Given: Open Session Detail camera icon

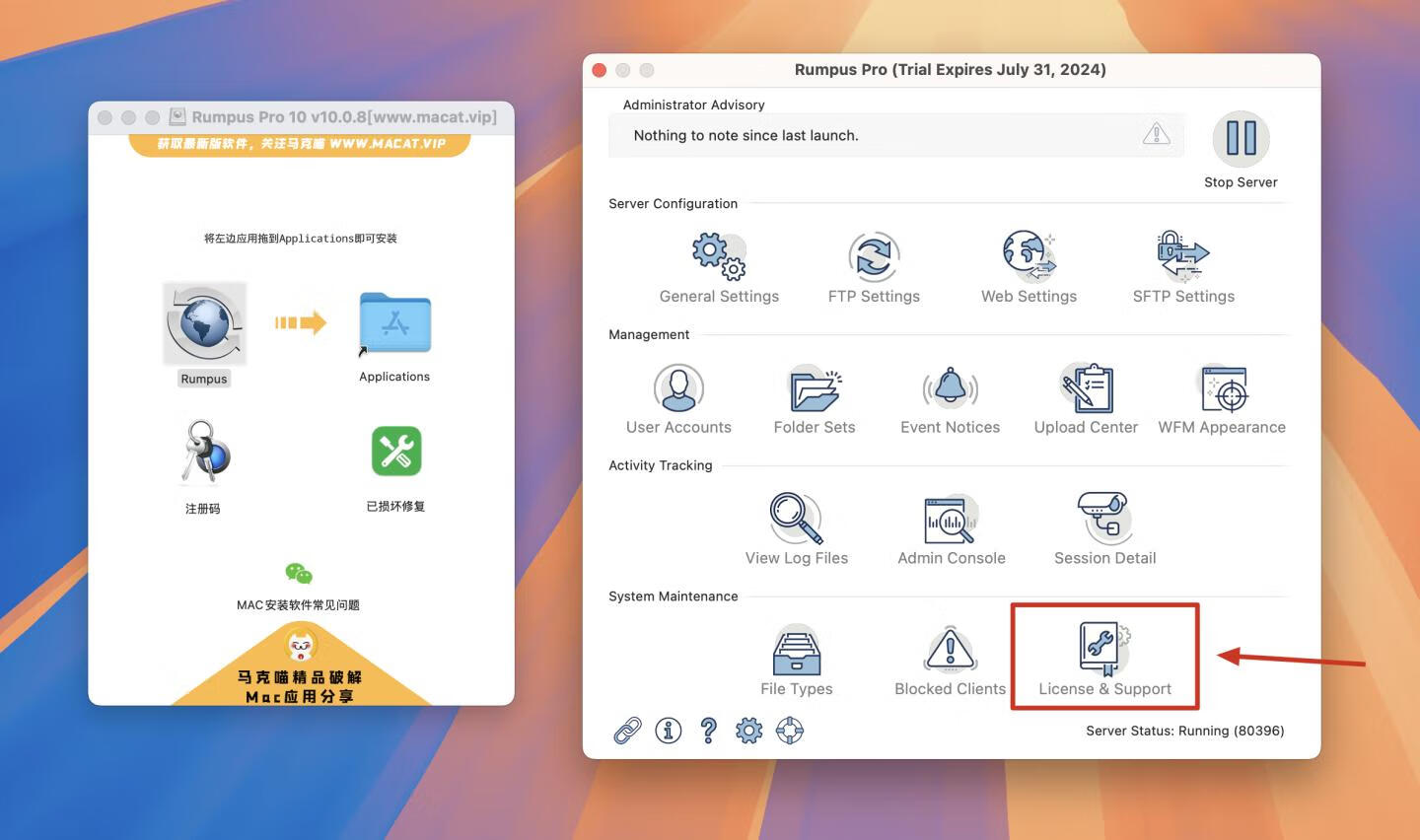Looking at the screenshot, I should 1104,519.
